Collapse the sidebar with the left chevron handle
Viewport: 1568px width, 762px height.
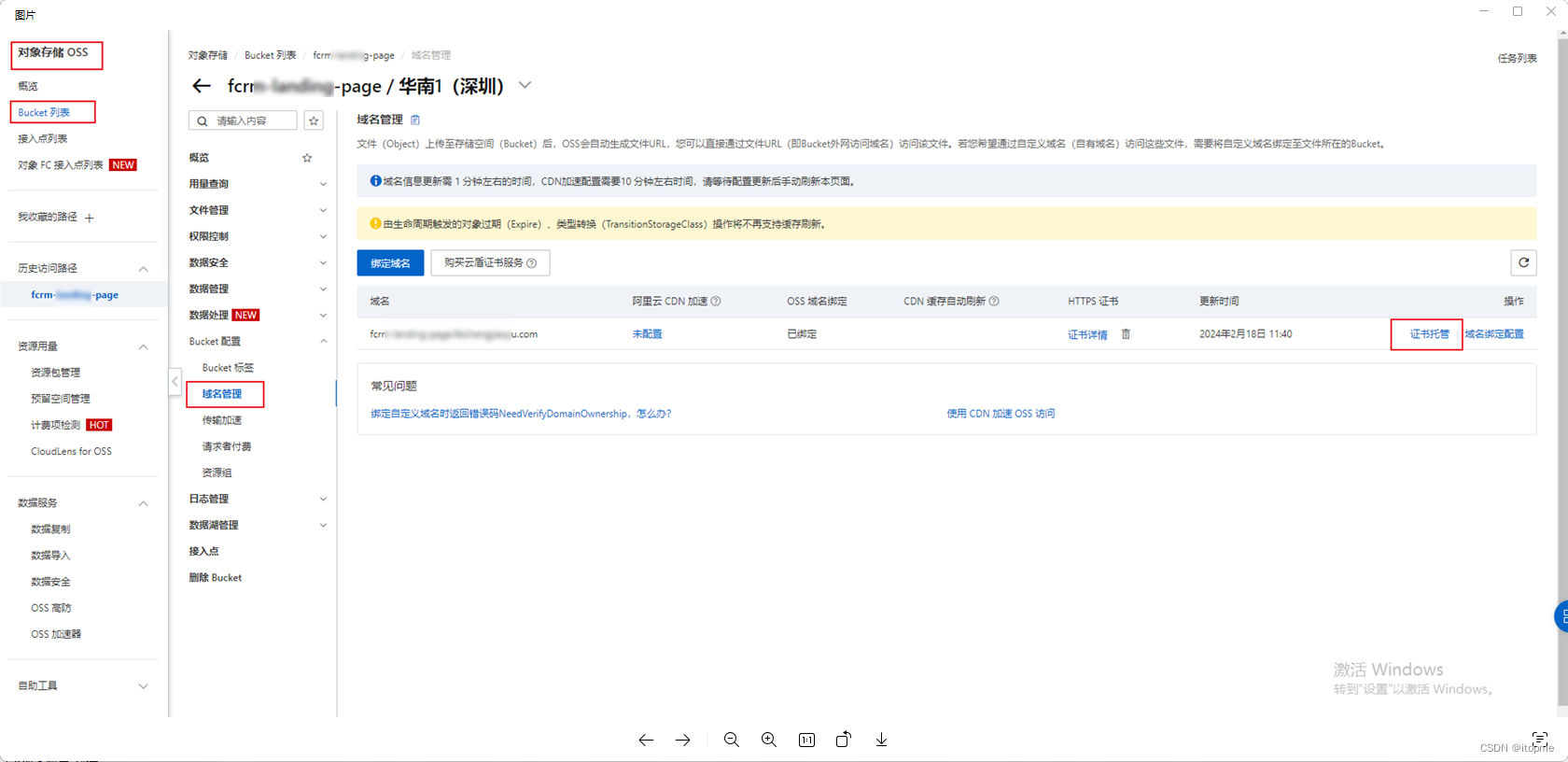175,382
